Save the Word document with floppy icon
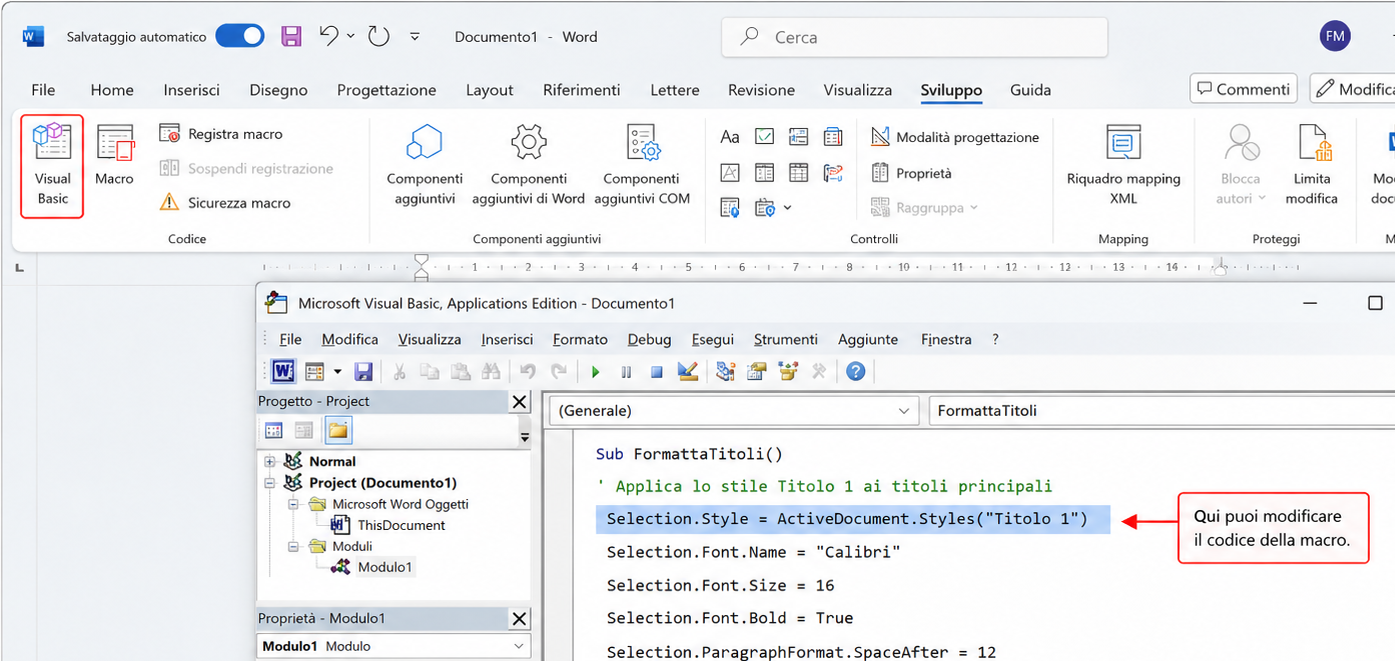 tap(291, 37)
